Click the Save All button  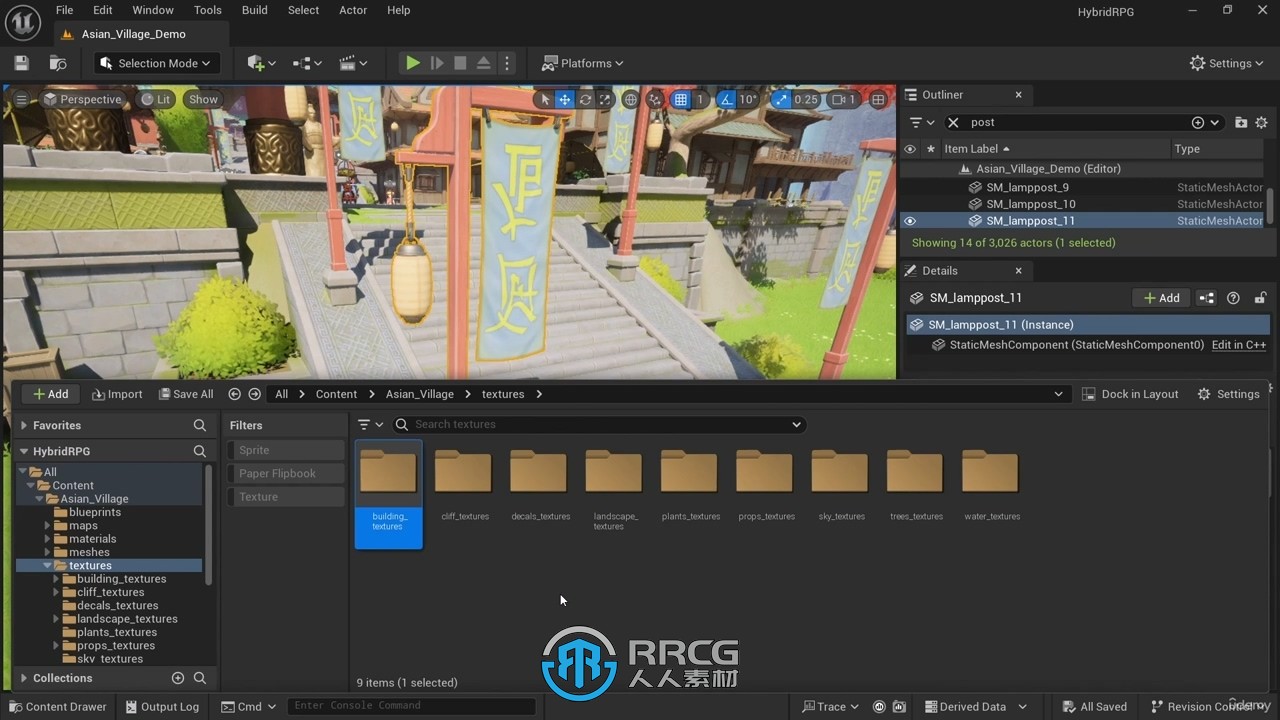tap(186, 394)
